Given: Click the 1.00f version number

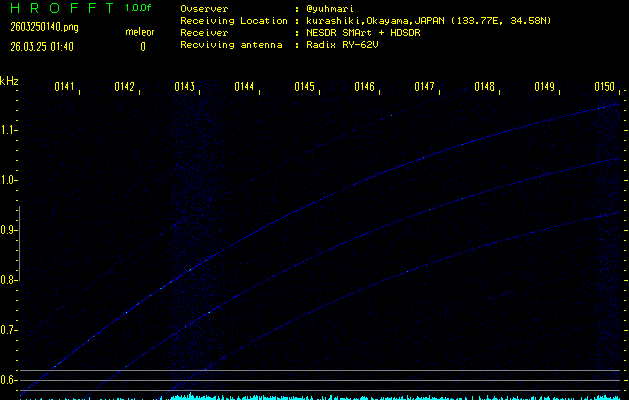Looking at the screenshot, I should pyautogui.click(x=140, y=7).
